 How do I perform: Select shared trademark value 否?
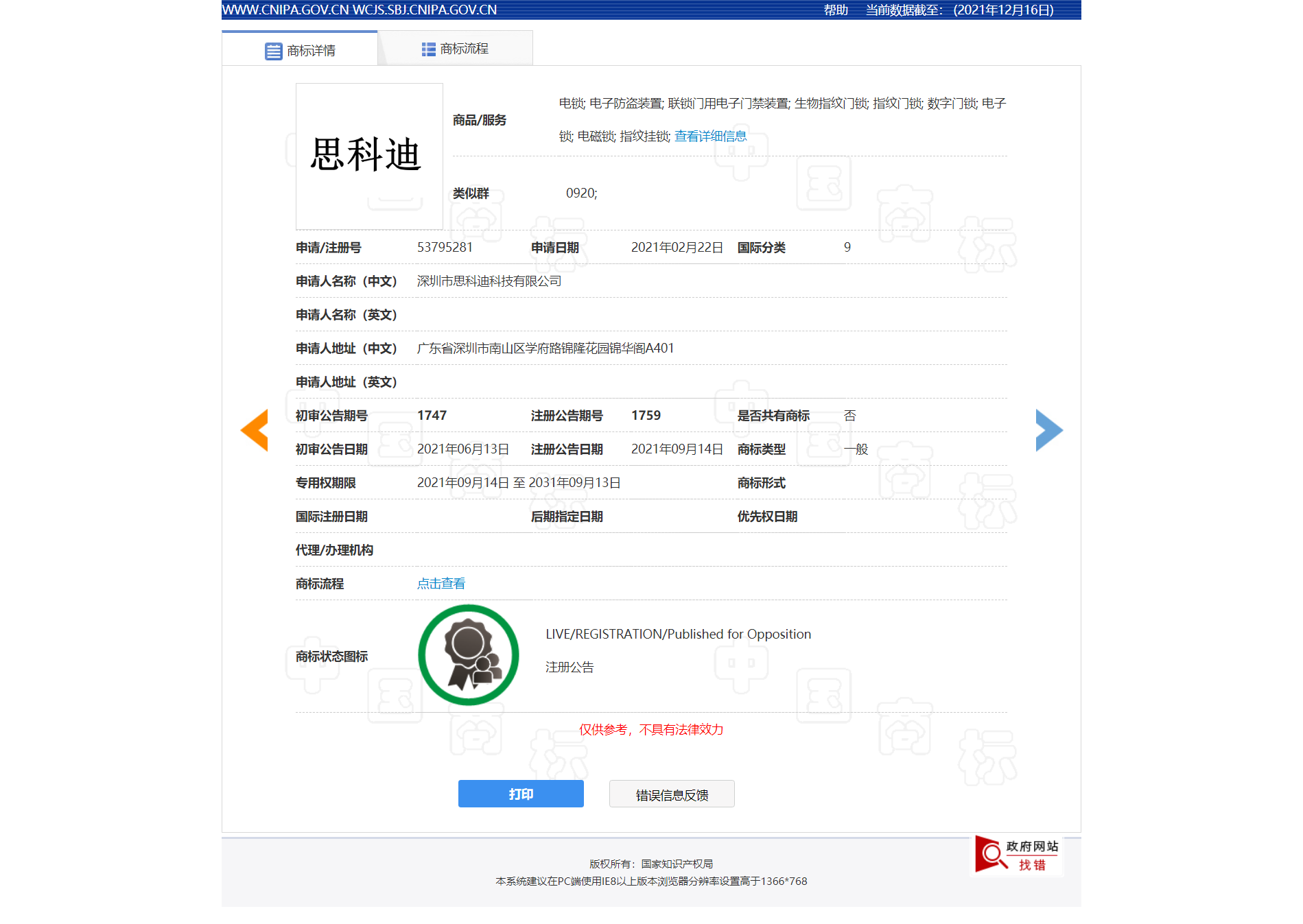point(849,416)
